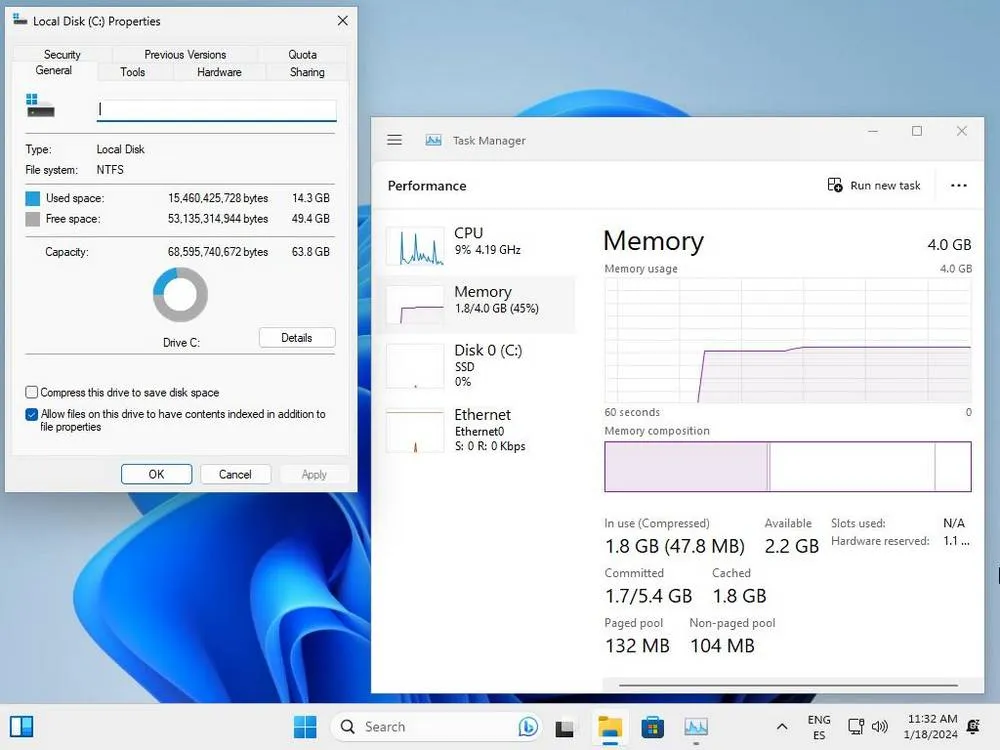Screen dimensions: 1000x750
Task: Click the Details button for Drive C:
Action: (297, 337)
